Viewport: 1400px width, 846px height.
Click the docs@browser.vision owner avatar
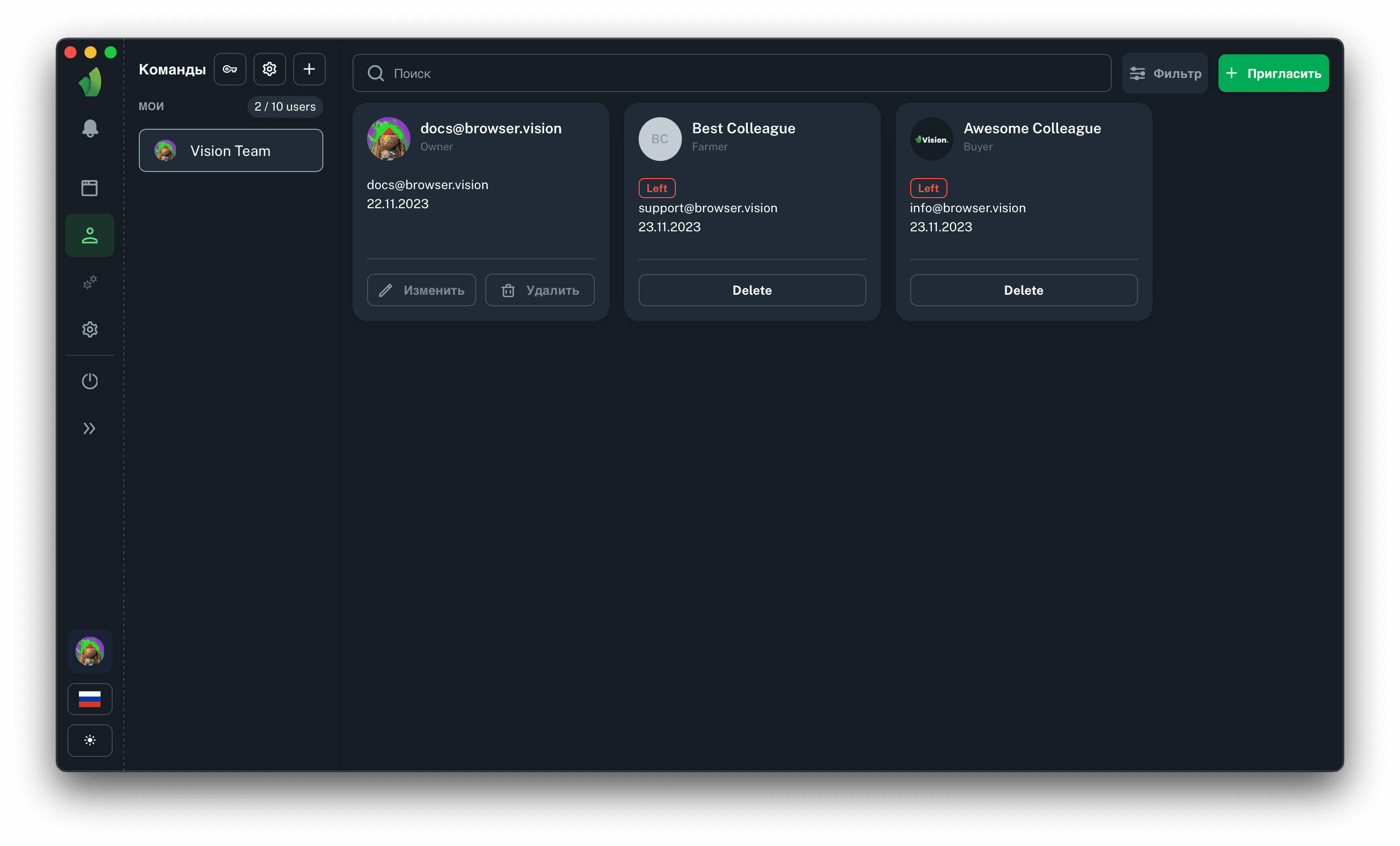tap(389, 139)
